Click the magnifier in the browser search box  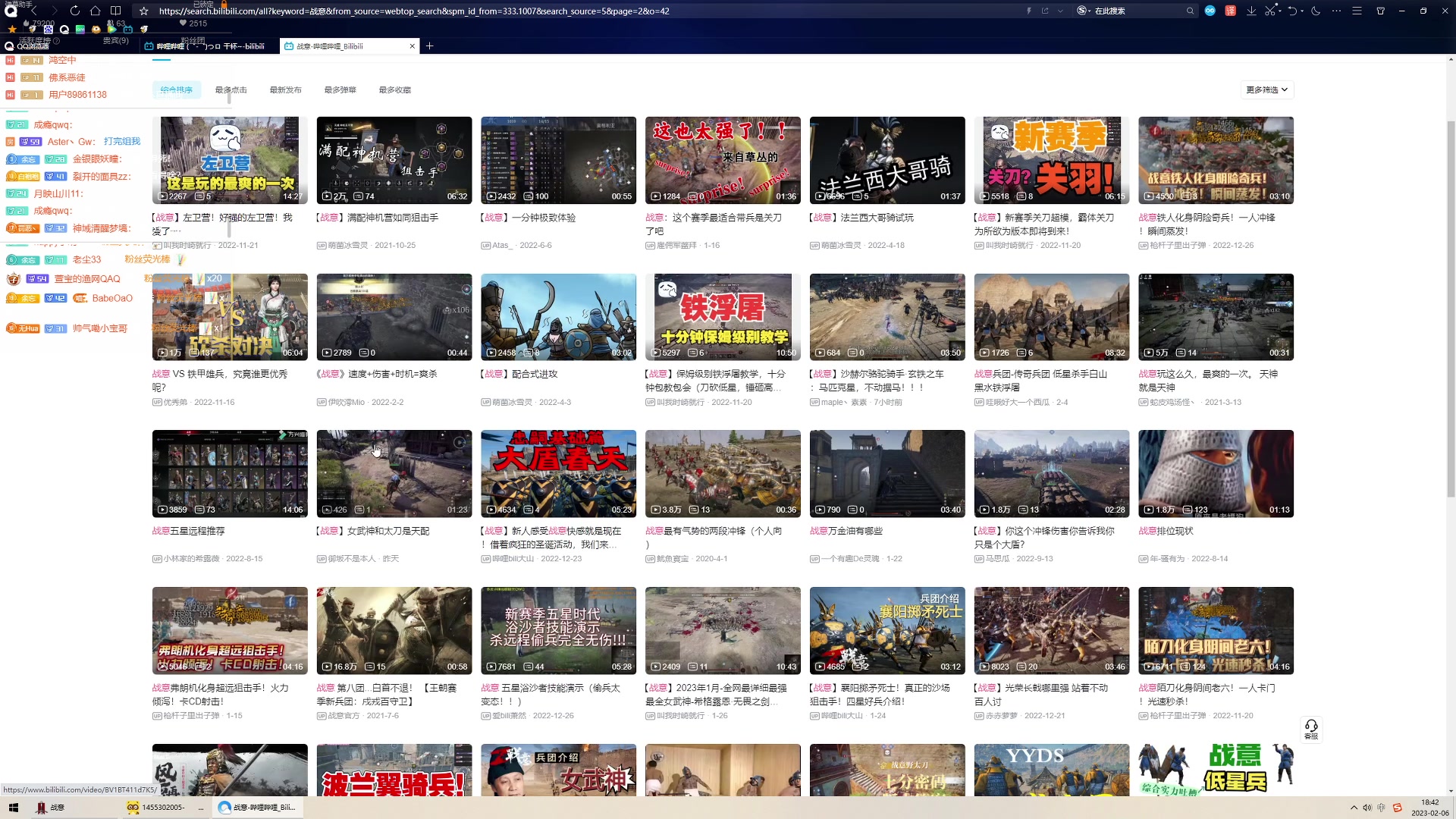[x=1190, y=11]
